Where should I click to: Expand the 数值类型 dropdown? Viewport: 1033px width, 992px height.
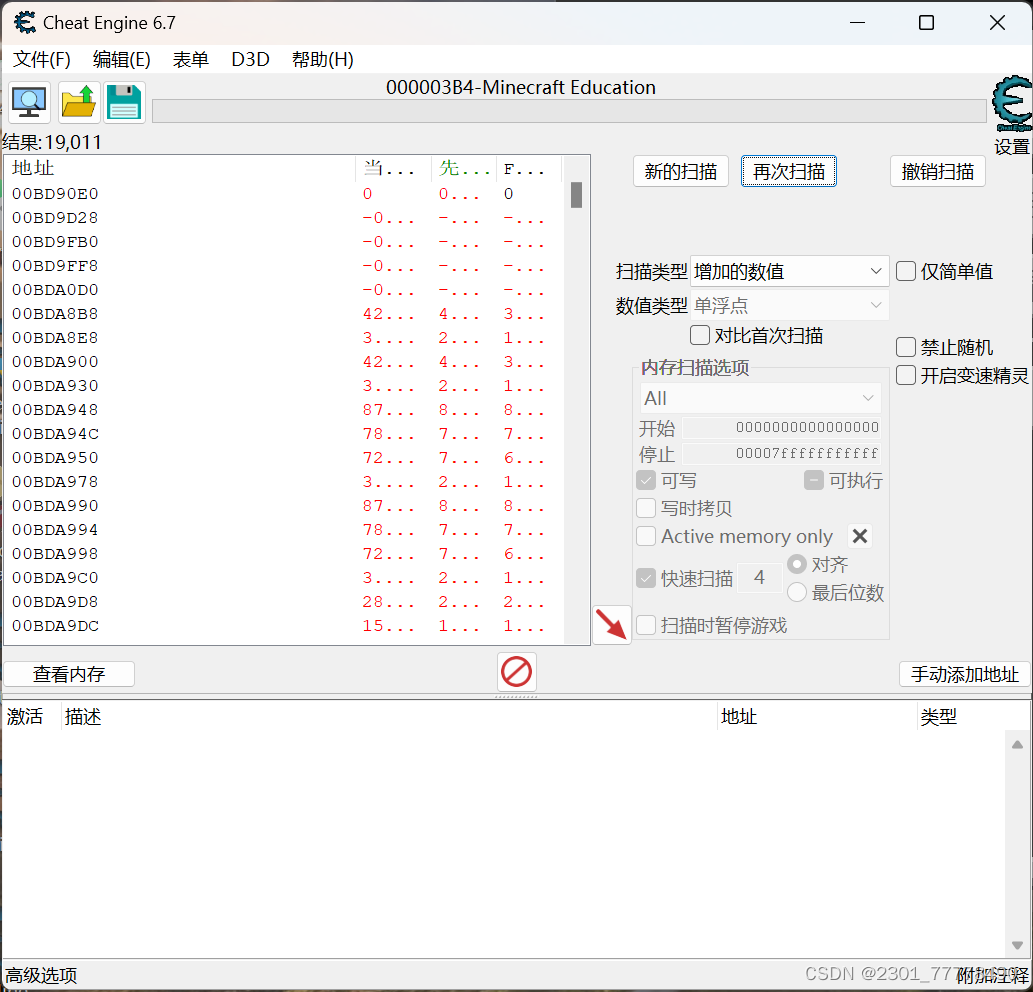coord(789,306)
